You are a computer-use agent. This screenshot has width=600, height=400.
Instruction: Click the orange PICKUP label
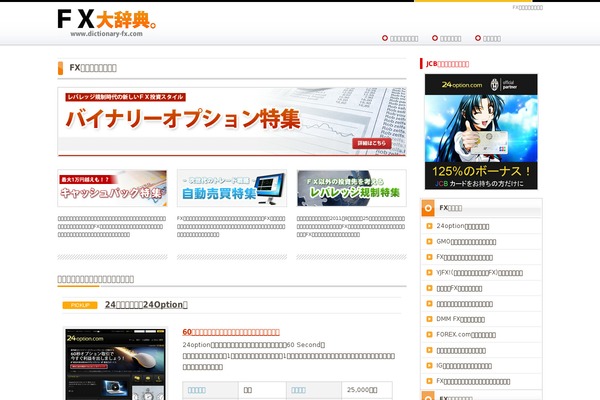[80, 305]
